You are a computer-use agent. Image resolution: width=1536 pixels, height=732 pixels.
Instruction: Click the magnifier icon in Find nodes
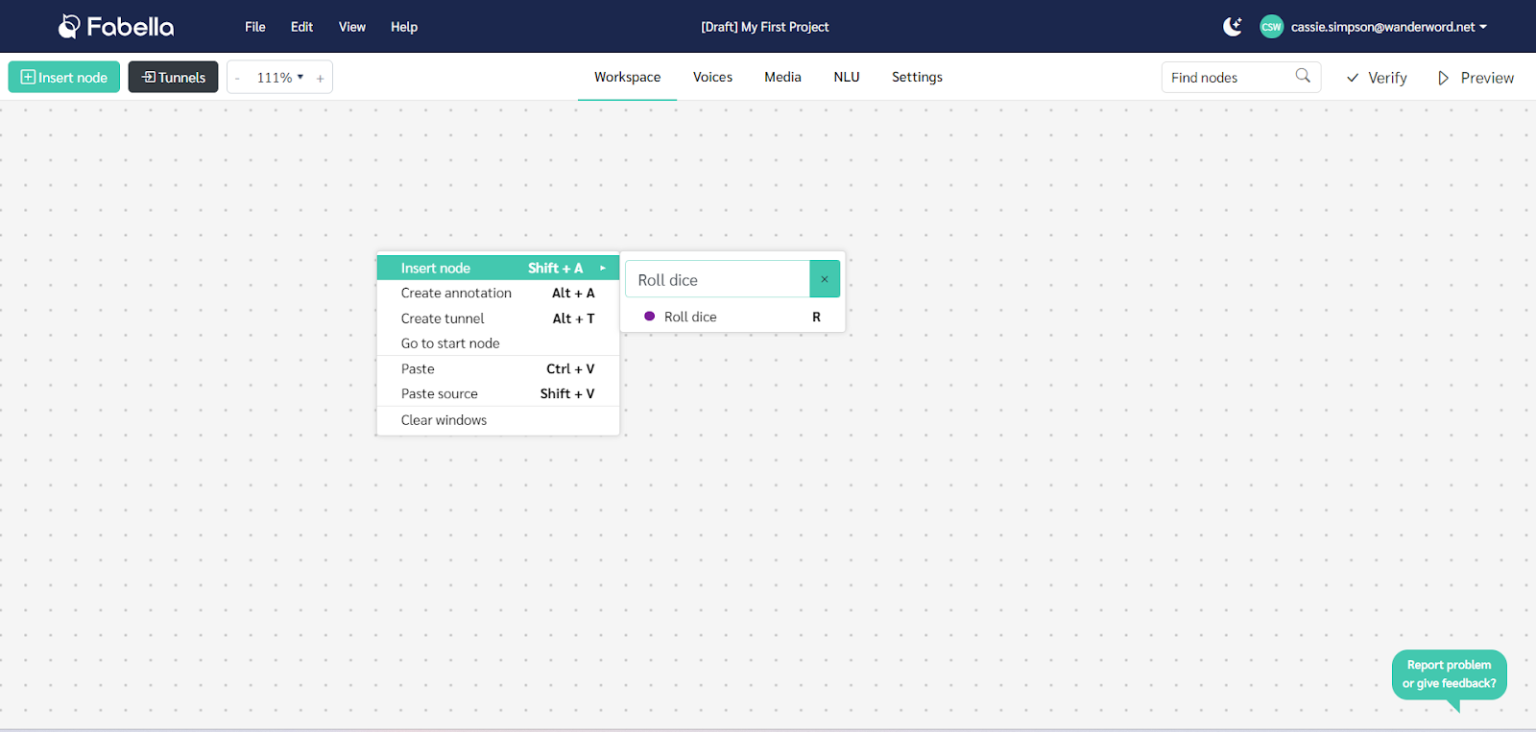click(1303, 76)
